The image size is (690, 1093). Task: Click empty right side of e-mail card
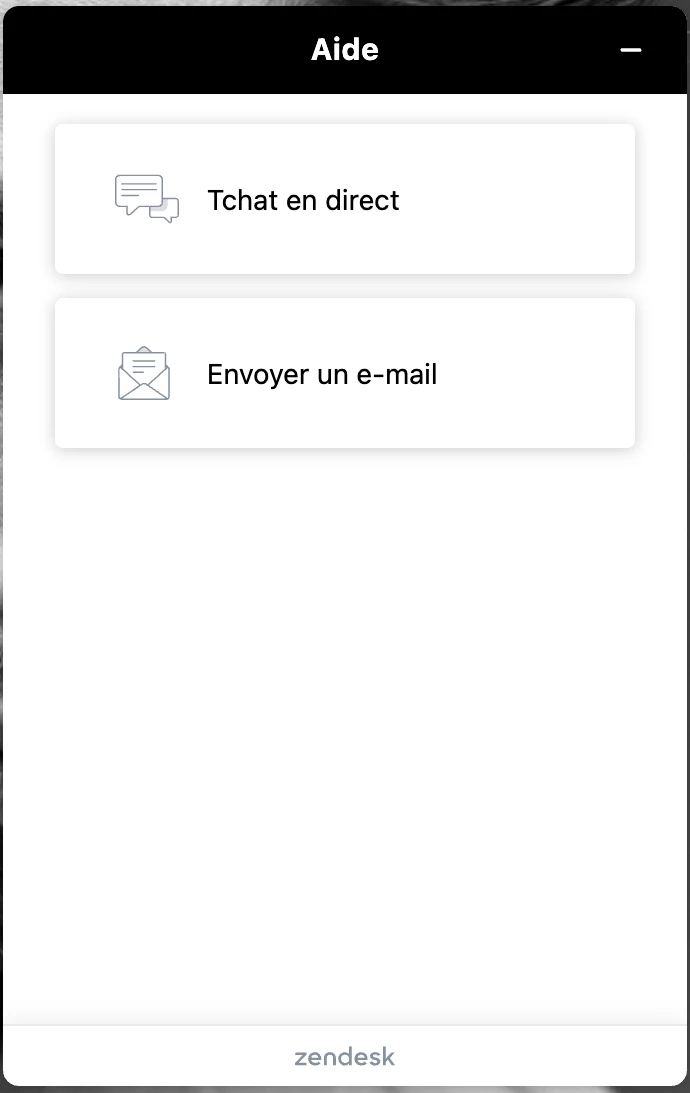pos(544,373)
